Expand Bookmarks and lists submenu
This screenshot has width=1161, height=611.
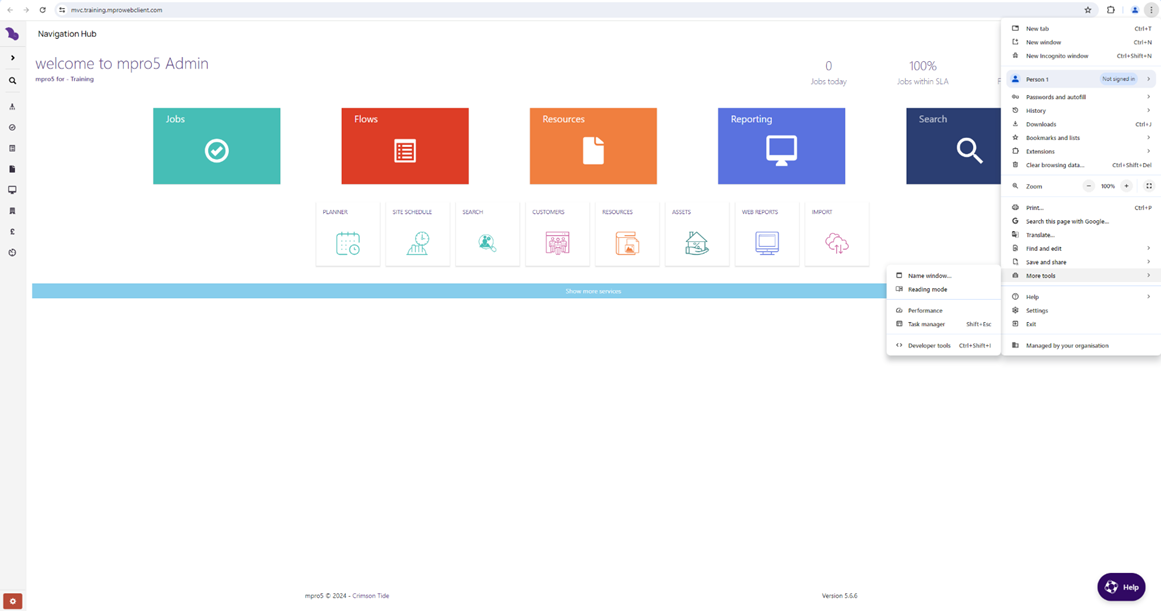click(1081, 138)
